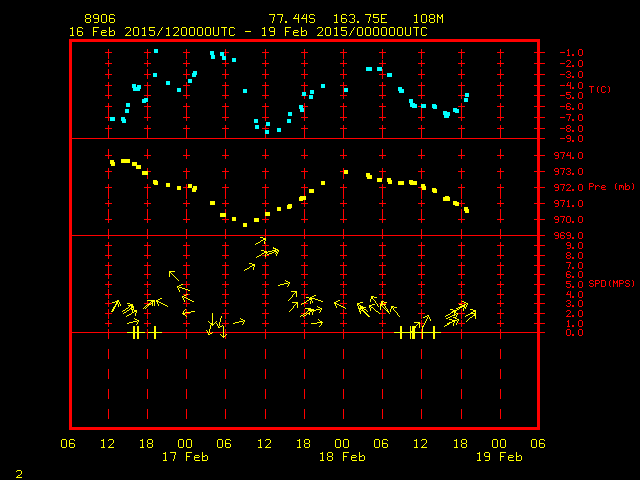
Task: Click the SPD(MPS) wind speed axis label
Action: coord(611,283)
